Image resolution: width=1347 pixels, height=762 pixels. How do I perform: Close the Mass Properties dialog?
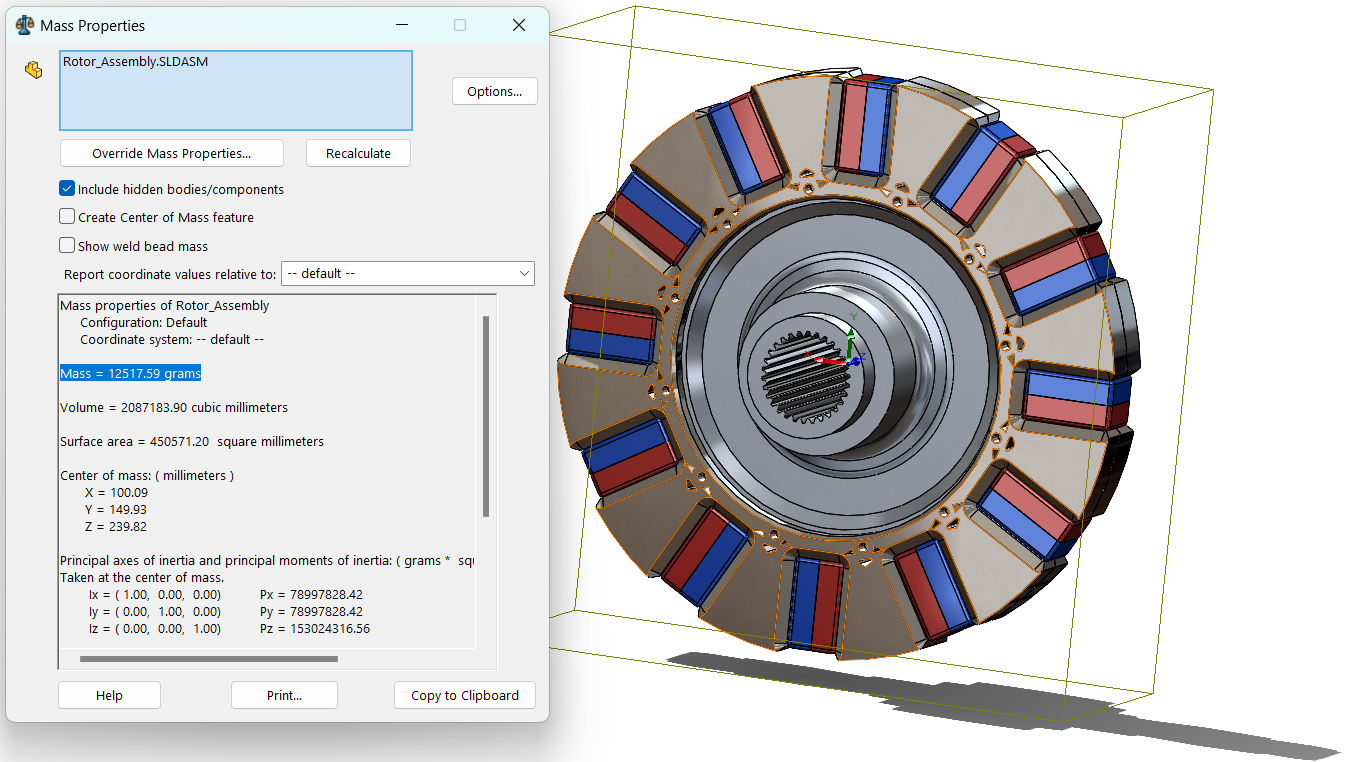pyautogui.click(x=519, y=25)
